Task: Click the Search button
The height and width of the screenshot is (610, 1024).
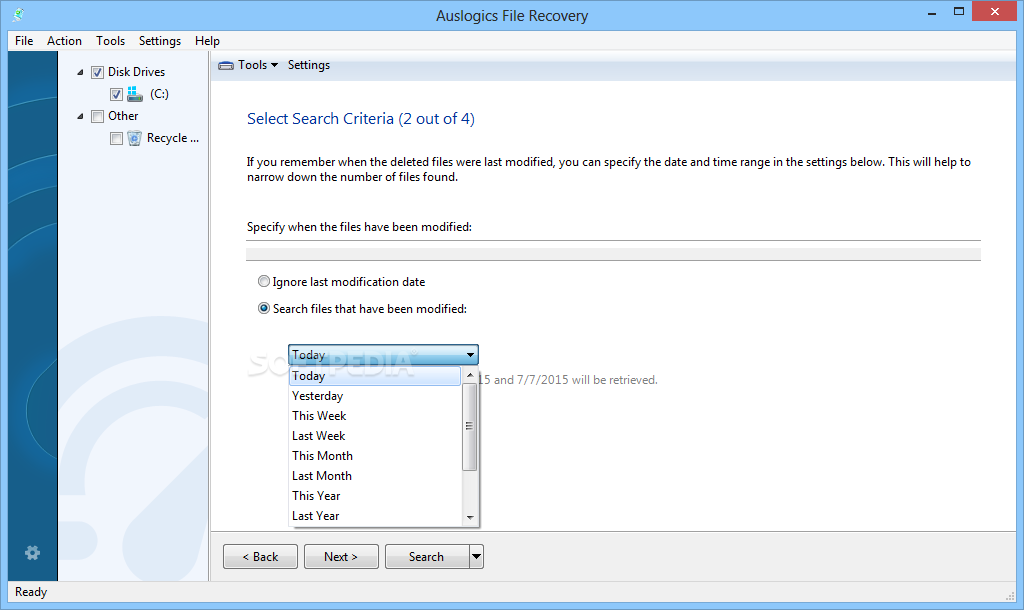Action: [426, 556]
